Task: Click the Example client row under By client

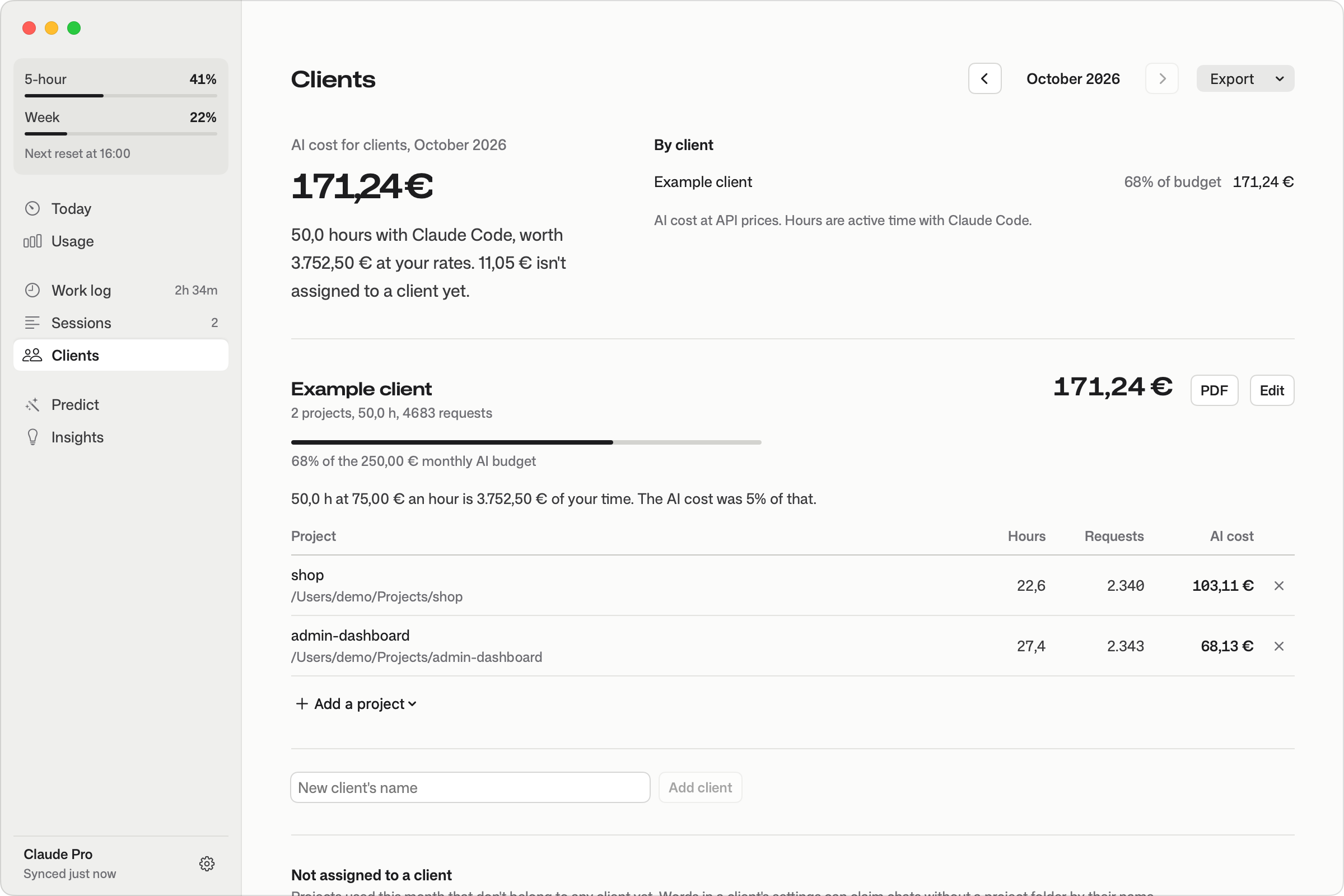Action: [974, 183]
